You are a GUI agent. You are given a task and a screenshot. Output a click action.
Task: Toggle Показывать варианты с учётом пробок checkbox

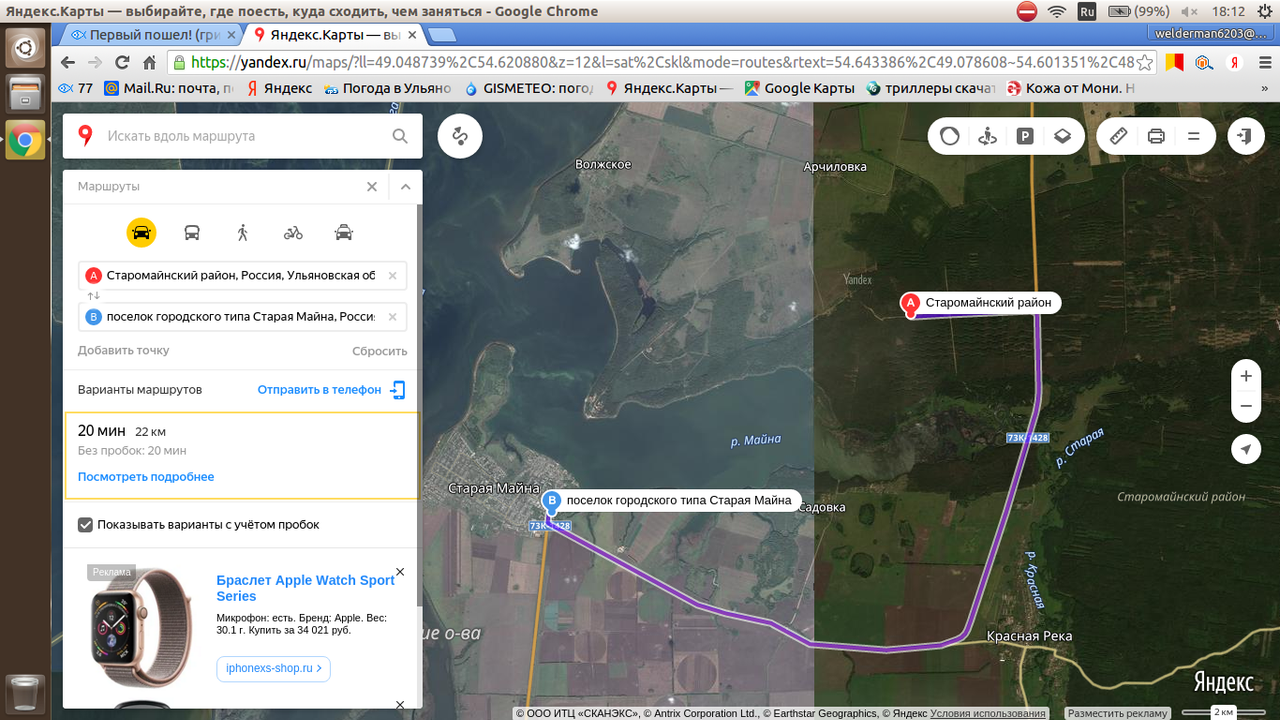click(86, 524)
